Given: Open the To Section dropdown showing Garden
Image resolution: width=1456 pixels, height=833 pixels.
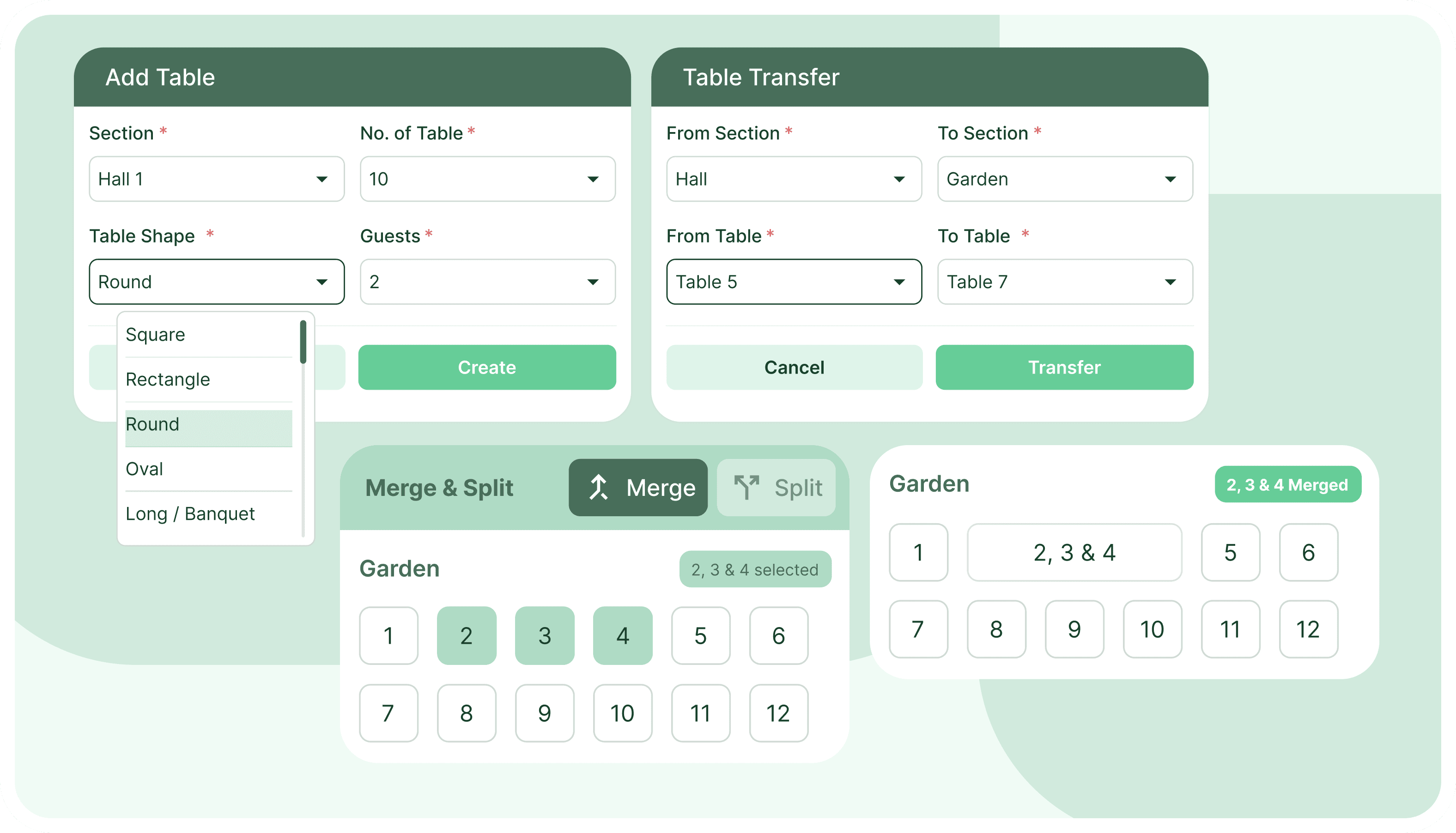Looking at the screenshot, I should [1064, 179].
